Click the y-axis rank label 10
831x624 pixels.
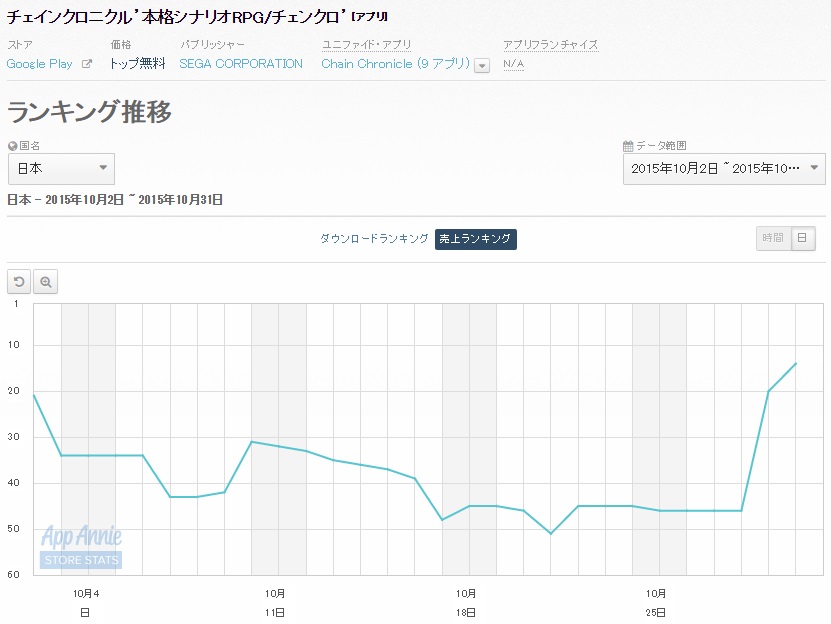14,345
